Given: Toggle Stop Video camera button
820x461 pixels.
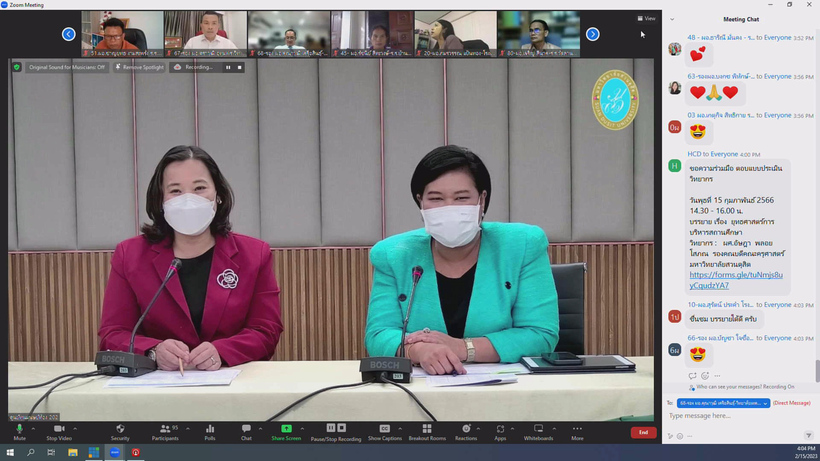Looking at the screenshot, I should click(58, 429).
